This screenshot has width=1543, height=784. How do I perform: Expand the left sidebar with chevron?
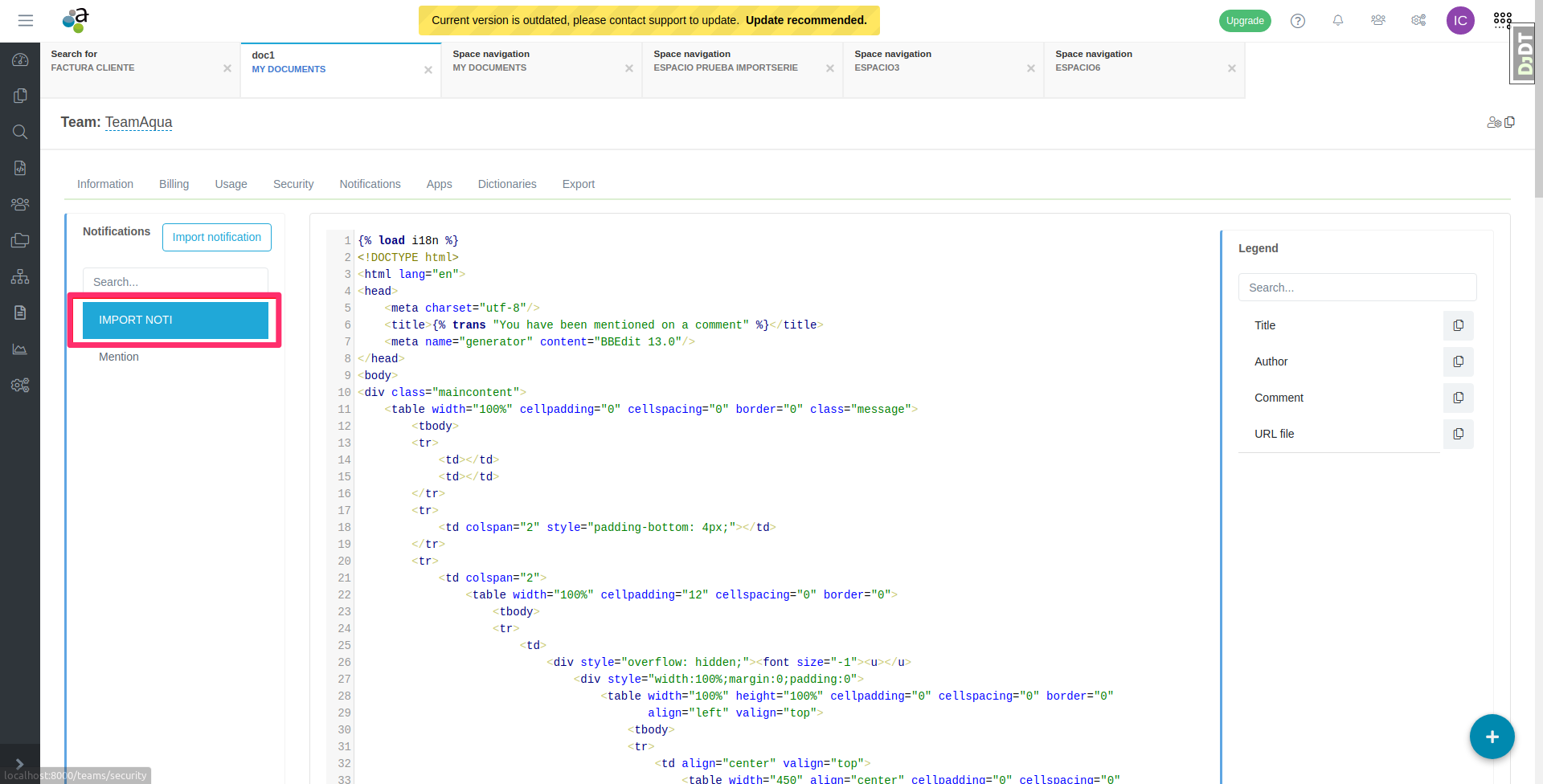pyautogui.click(x=19, y=764)
